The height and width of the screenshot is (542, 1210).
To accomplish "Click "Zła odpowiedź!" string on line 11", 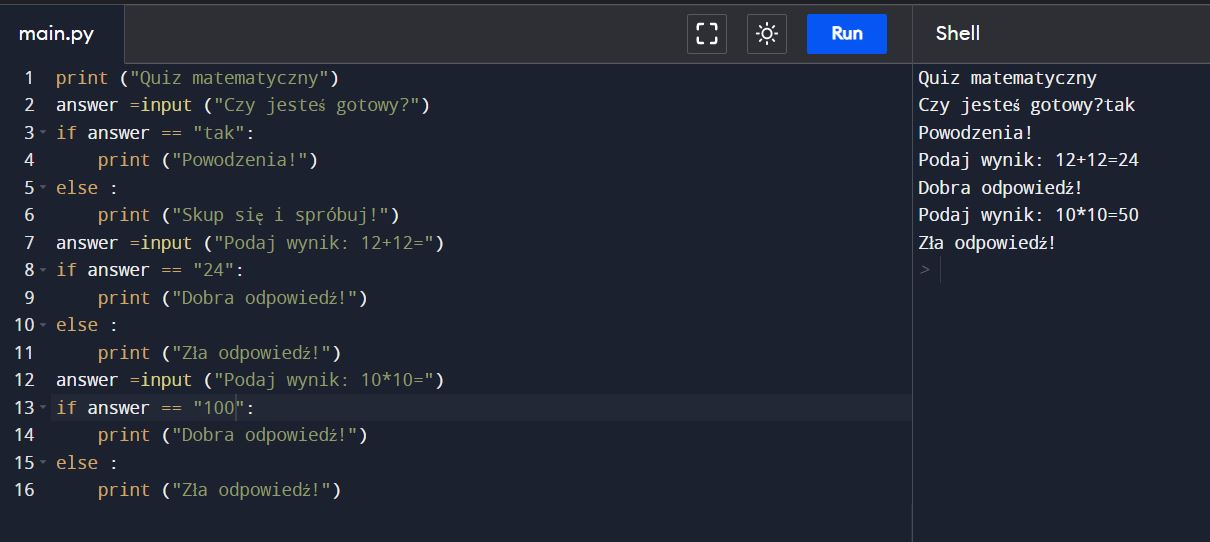I will point(252,353).
